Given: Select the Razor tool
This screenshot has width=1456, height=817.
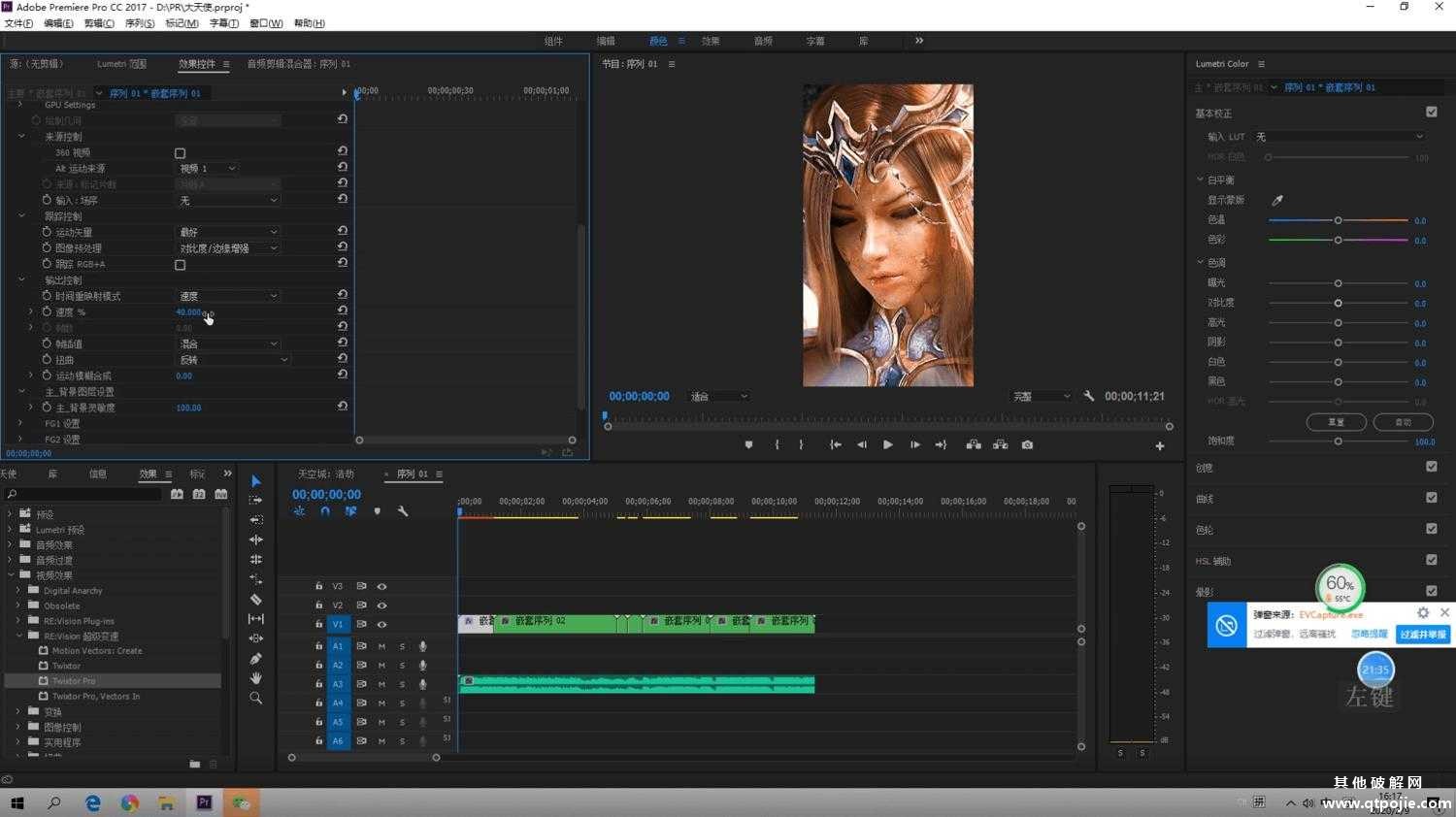Looking at the screenshot, I should click(x=256, y=599).
